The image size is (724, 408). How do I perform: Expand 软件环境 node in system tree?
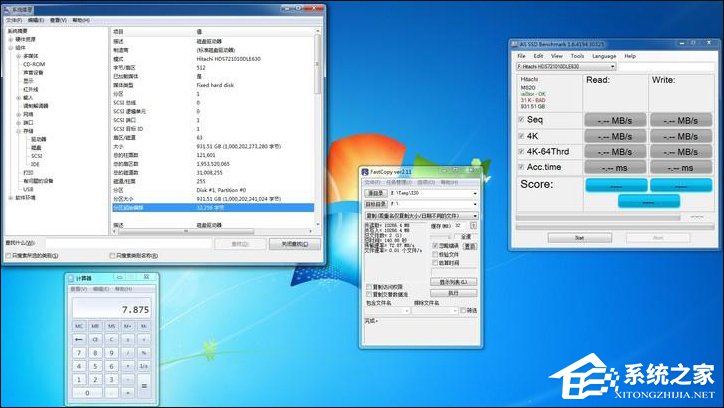[10, 198]
